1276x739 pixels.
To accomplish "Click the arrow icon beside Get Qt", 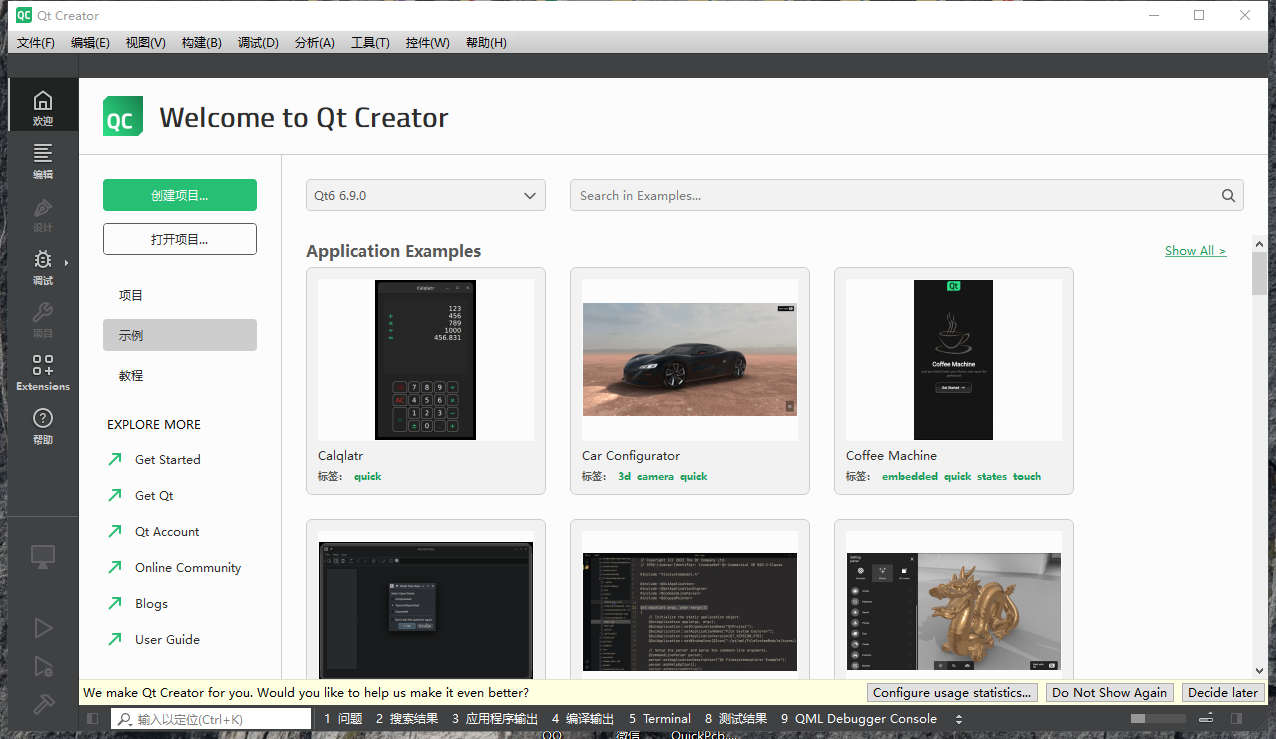I will pyautogui.click(x=115, y=496).
